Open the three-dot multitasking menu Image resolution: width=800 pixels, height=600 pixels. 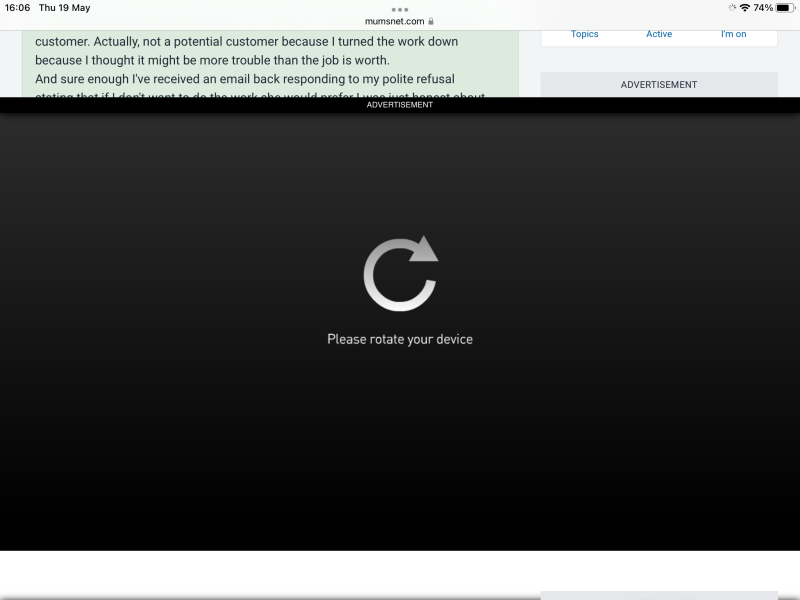click(x=400, y=9)
